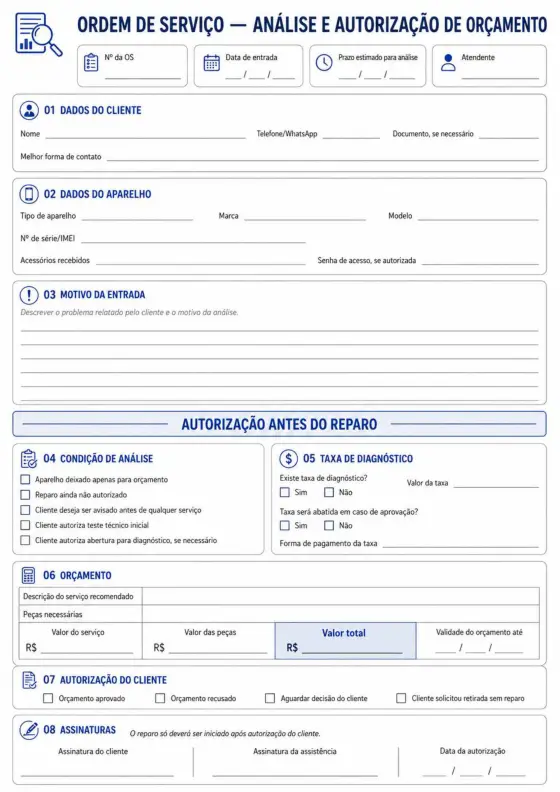Click the 'Descrever o problema relatado' hint text

click(129, 313)
